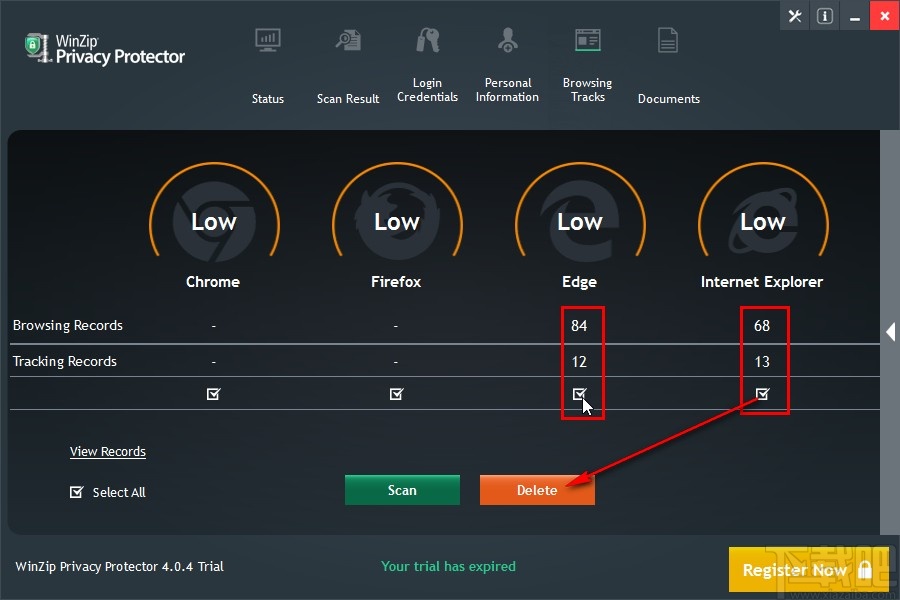900x600 pixels.
Task: Open the View Records link
Action: tap(108, 451)
